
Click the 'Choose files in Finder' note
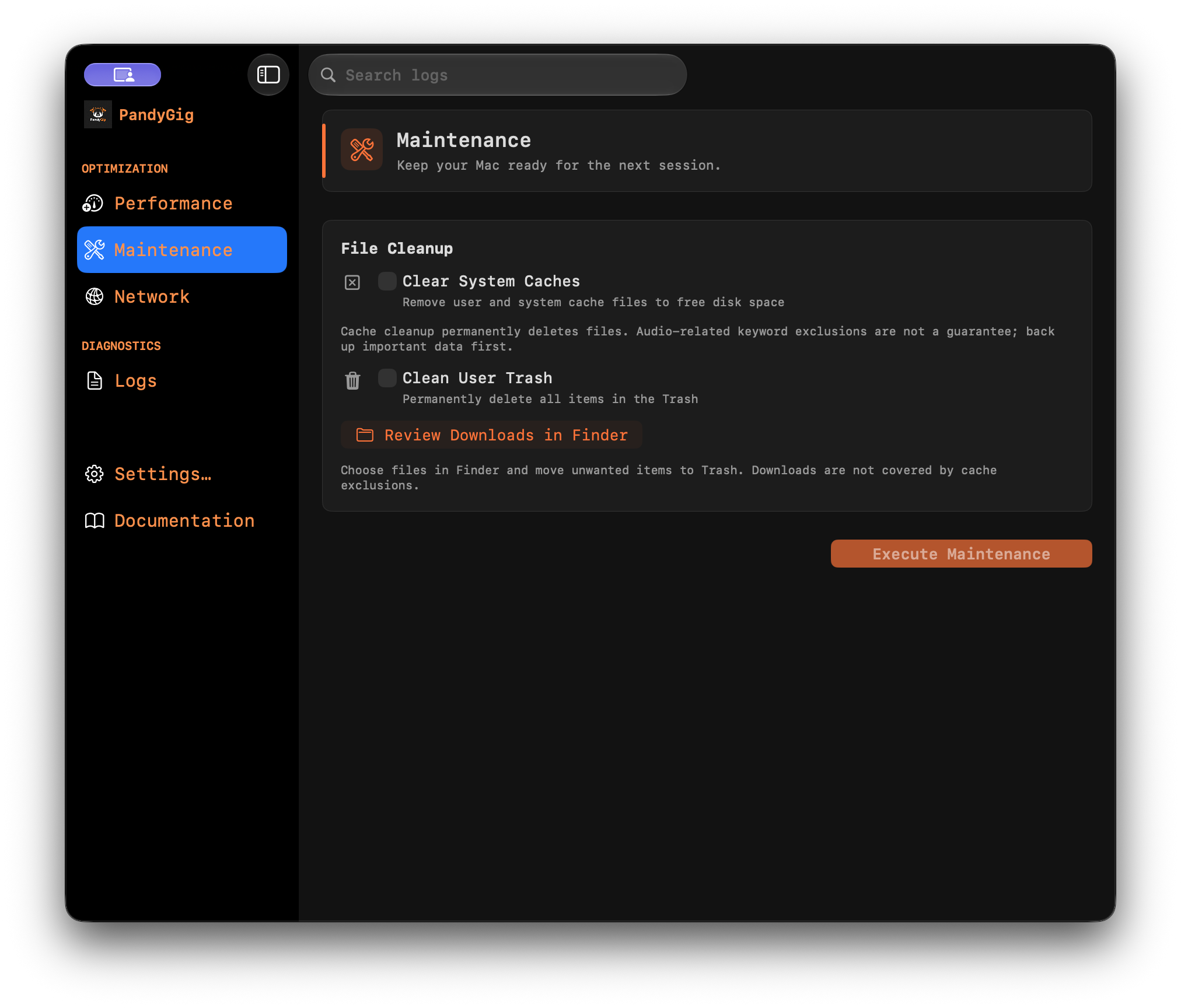669,478
